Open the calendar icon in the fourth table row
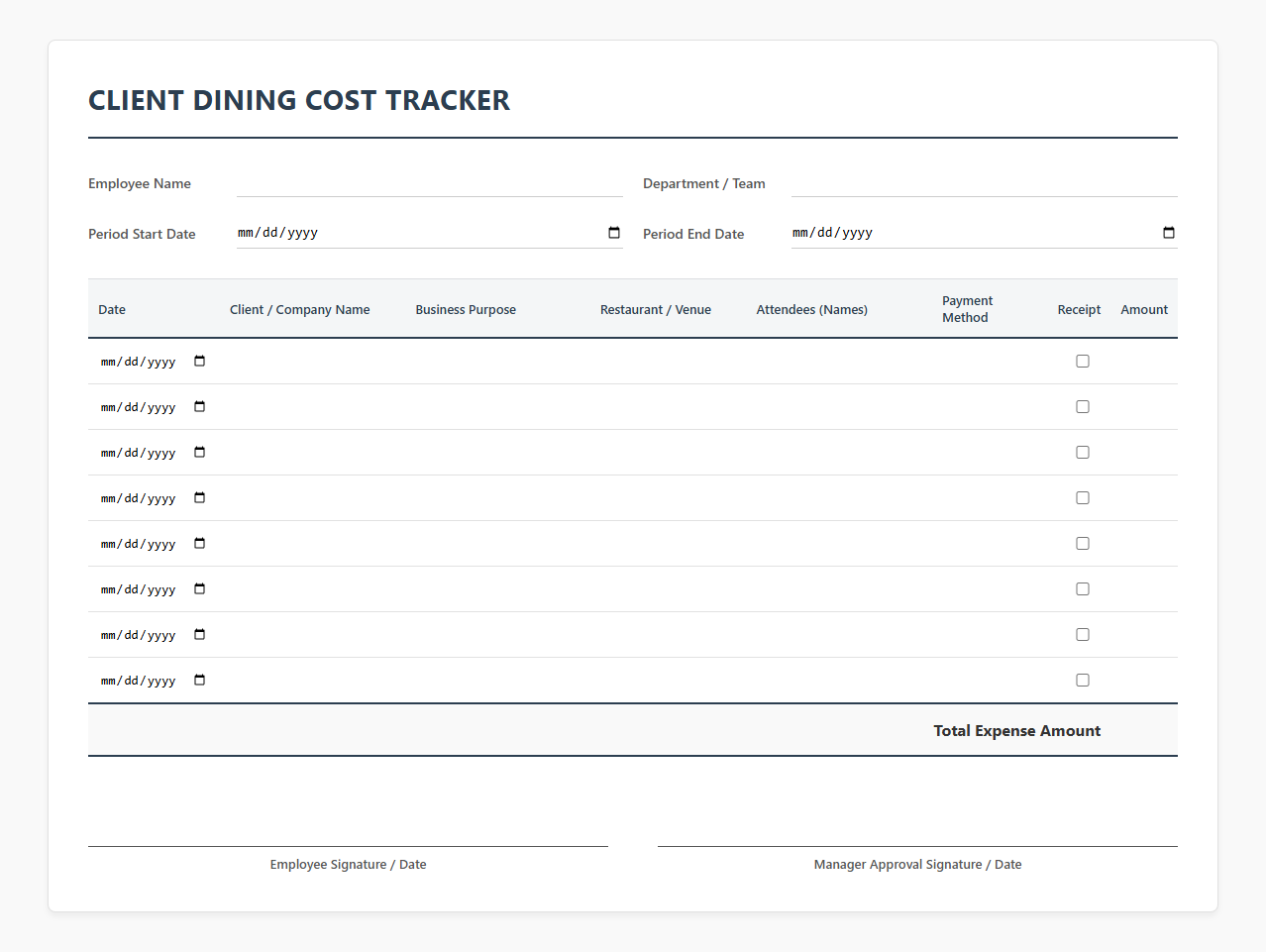Viewport: 1266px width, 952px height. 200,498
